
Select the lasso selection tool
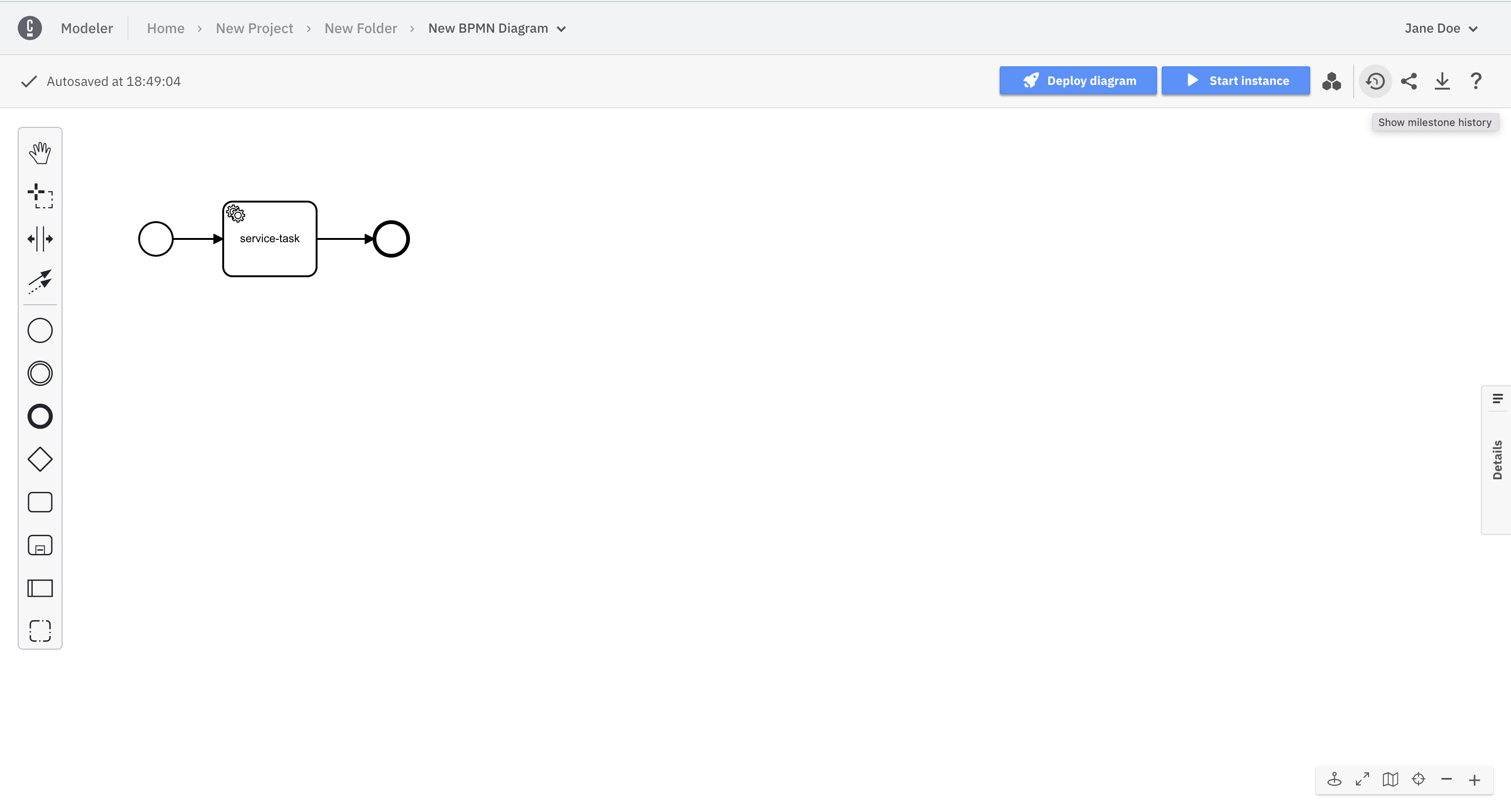40,196
